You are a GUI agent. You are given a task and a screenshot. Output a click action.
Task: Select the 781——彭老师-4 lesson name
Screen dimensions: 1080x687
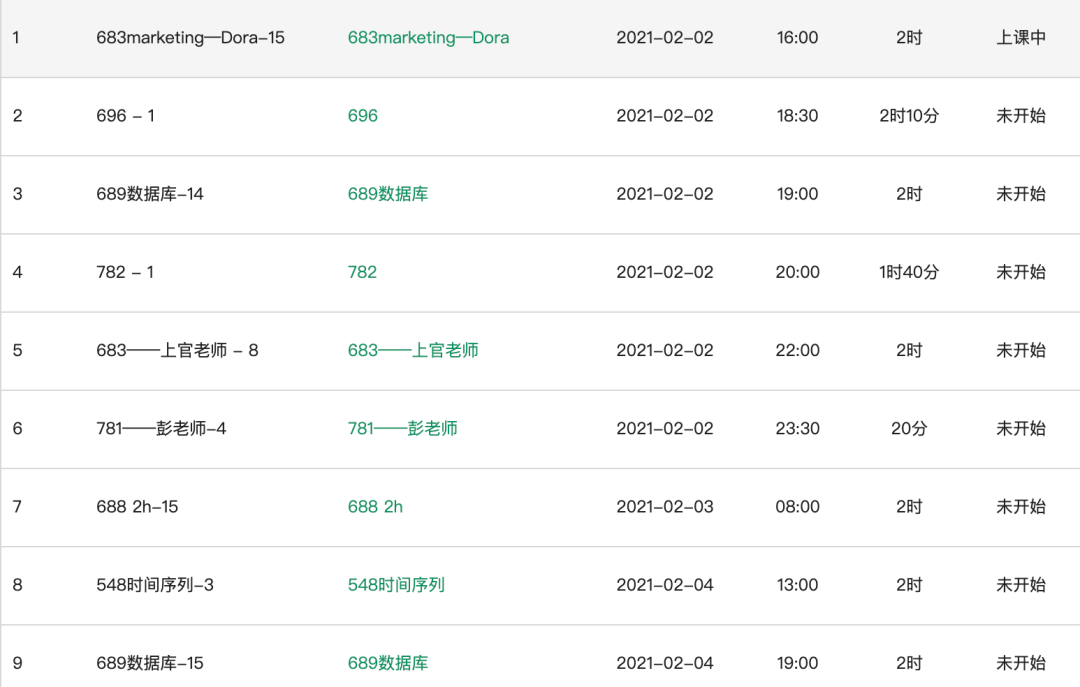point(161,428)
